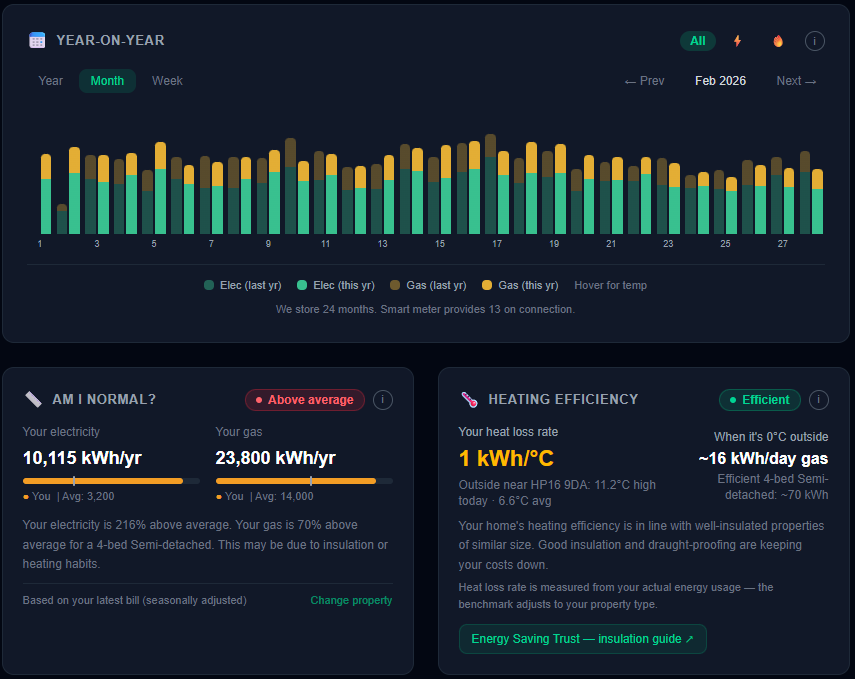This screenshot has height=679, width=855.
Task: Filter chart by electricity lightning icon
Action: 738,41
